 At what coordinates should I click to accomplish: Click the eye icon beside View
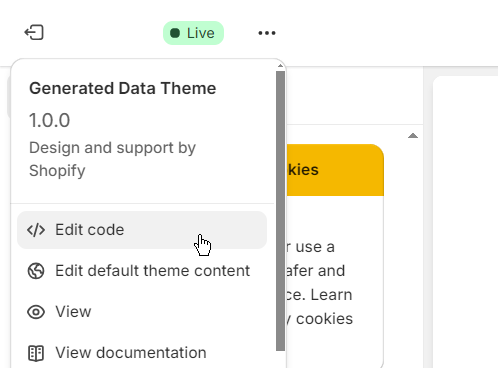(36, 312)
